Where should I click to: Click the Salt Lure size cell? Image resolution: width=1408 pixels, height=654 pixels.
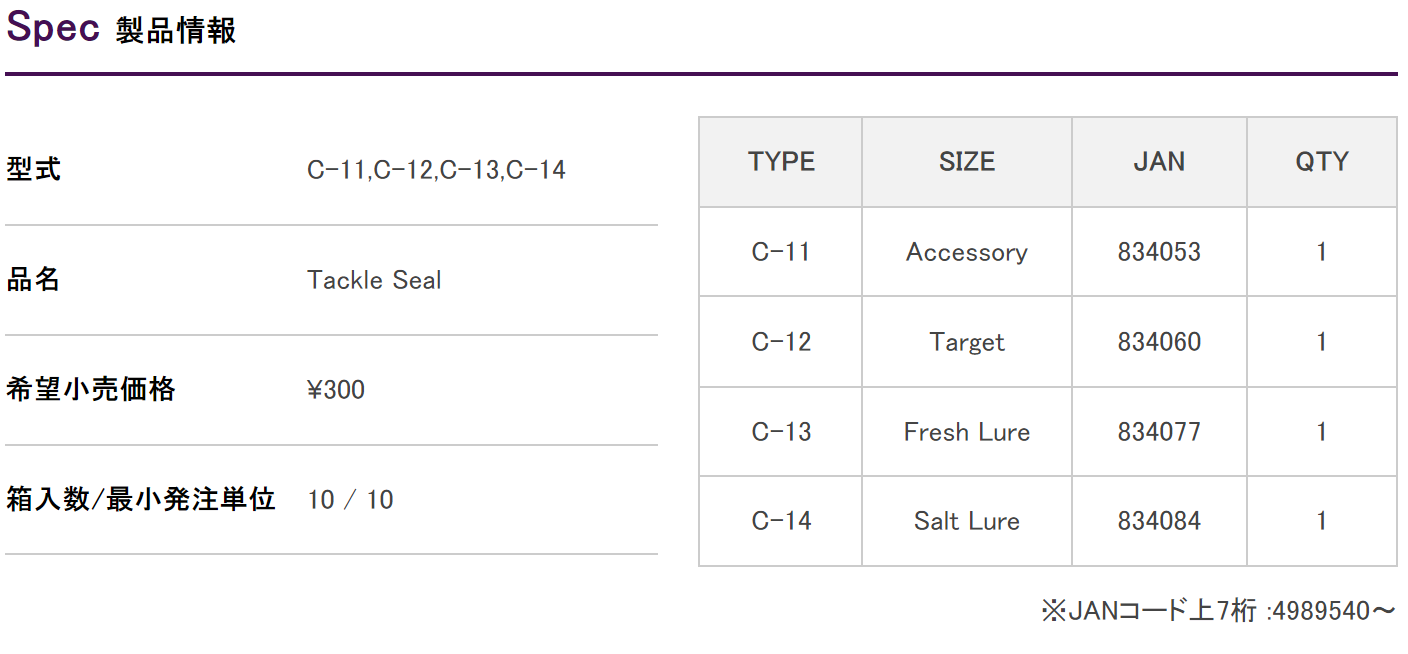(967, 521)
